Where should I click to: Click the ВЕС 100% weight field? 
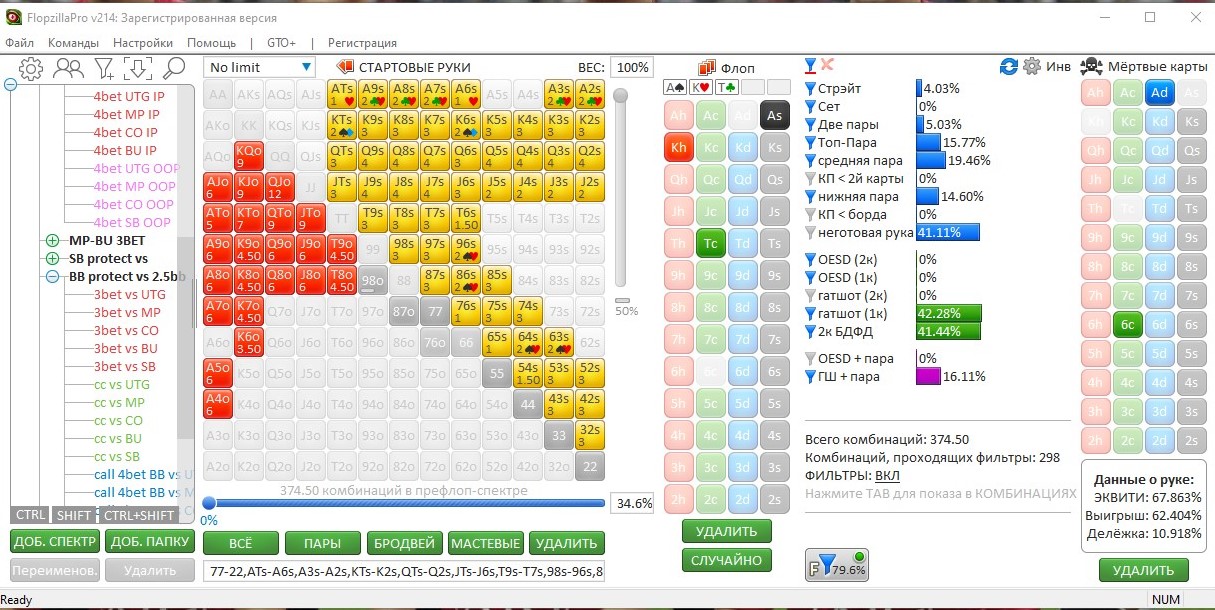[631, 67]
